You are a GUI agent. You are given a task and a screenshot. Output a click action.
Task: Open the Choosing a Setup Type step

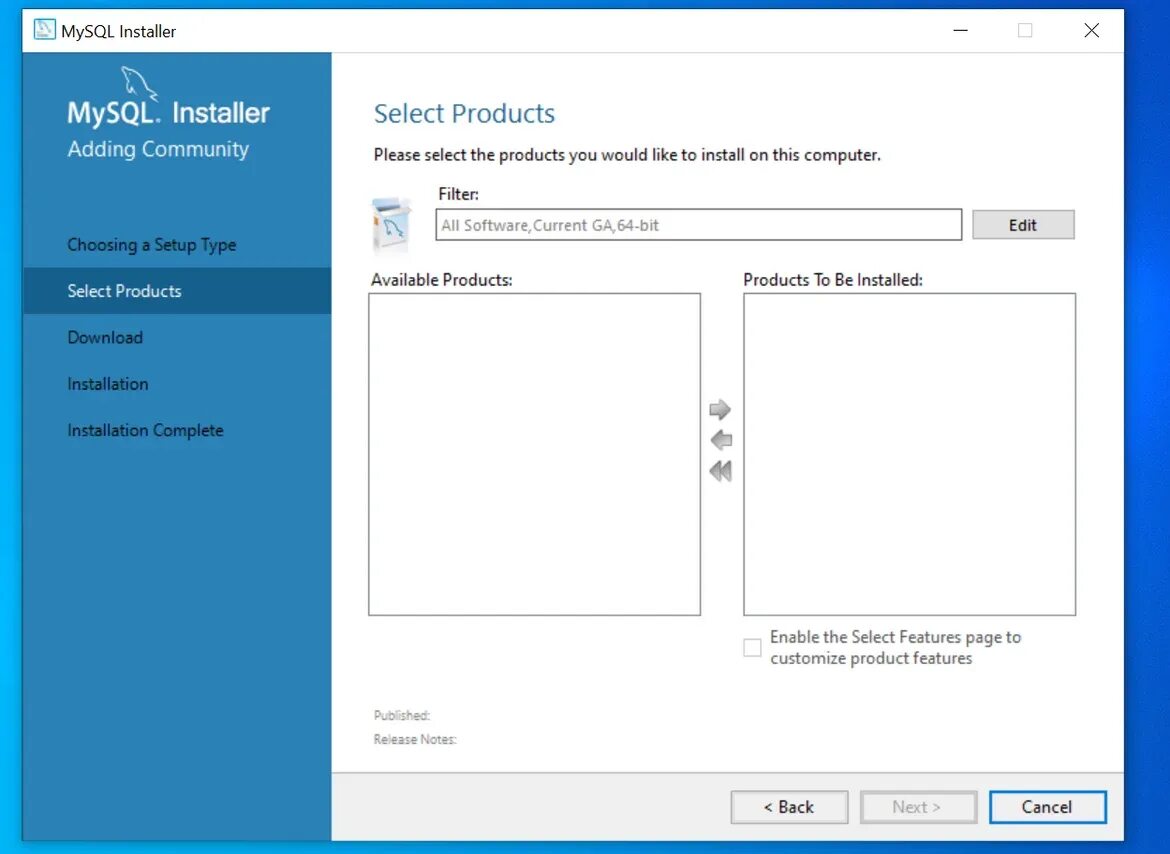tap(151, 245)
